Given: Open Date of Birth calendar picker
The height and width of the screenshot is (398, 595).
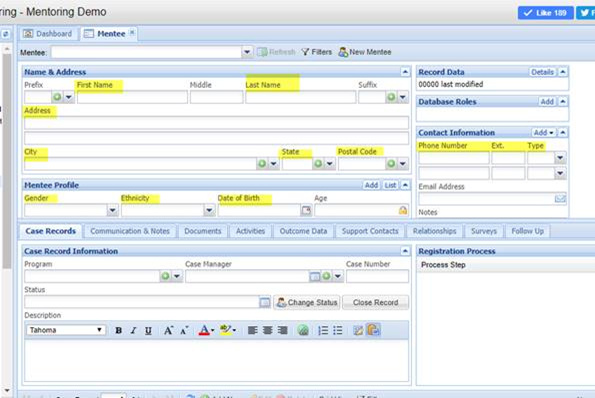Looking at the screenshot, I should coord(306,210).
